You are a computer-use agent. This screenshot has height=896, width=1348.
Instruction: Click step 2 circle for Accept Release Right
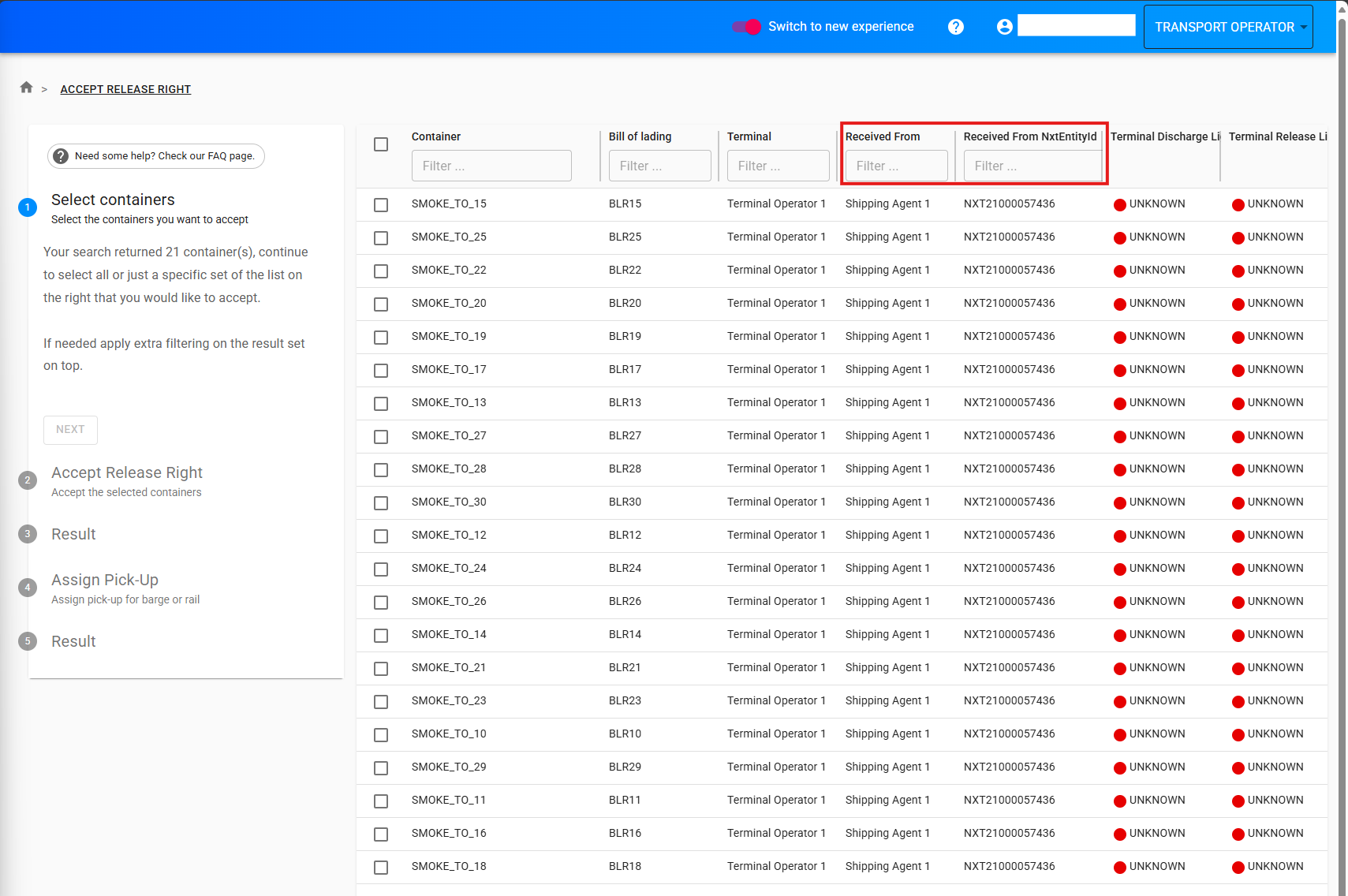coord(28,480)
